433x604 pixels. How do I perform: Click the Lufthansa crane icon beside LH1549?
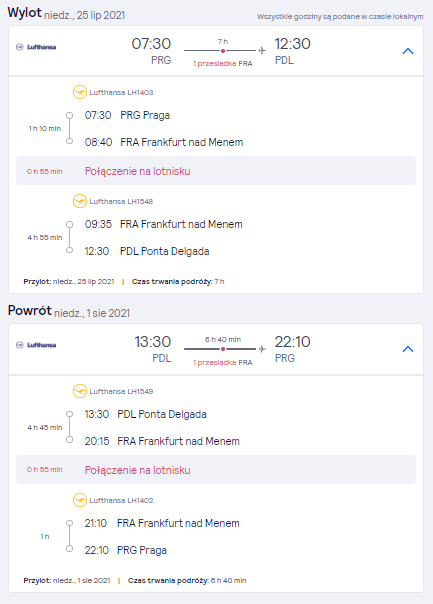(x=80, y=391)
